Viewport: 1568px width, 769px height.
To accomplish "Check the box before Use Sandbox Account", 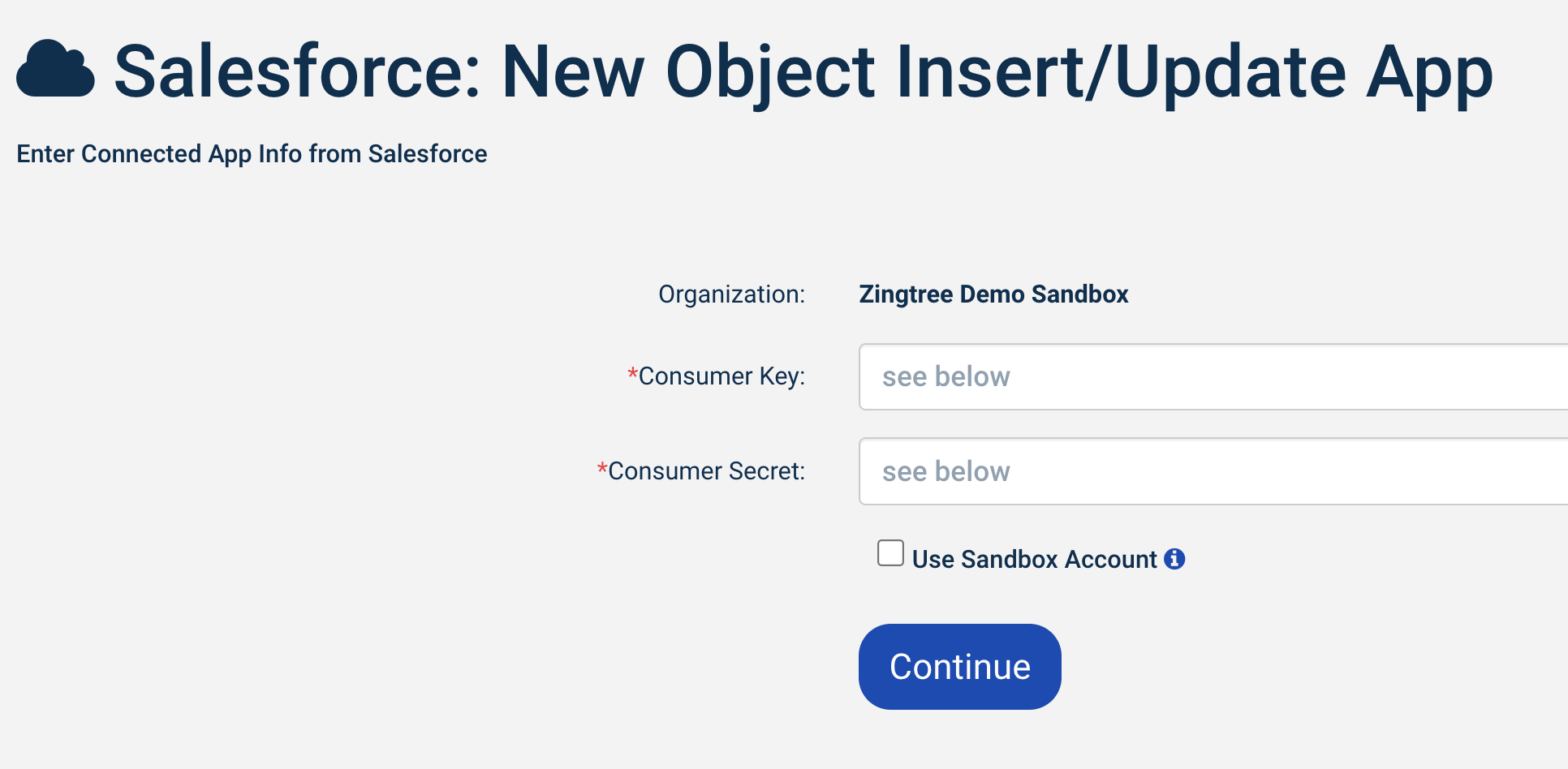I will pyautogui.click(x=890, y=552).
